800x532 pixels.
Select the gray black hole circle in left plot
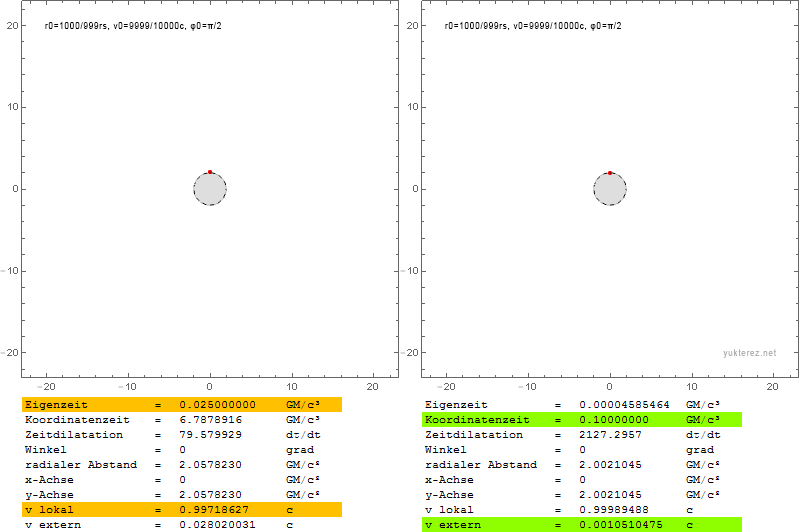point(210,190)
